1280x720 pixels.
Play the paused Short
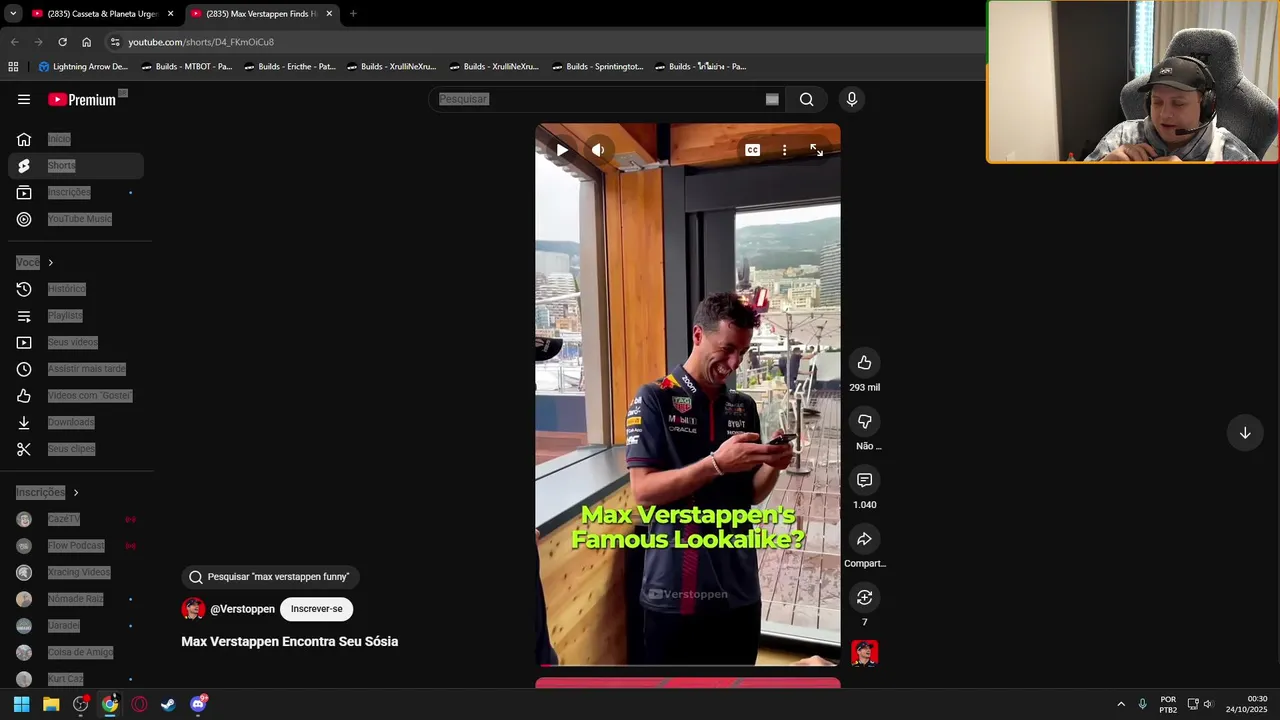coord(562,150)
